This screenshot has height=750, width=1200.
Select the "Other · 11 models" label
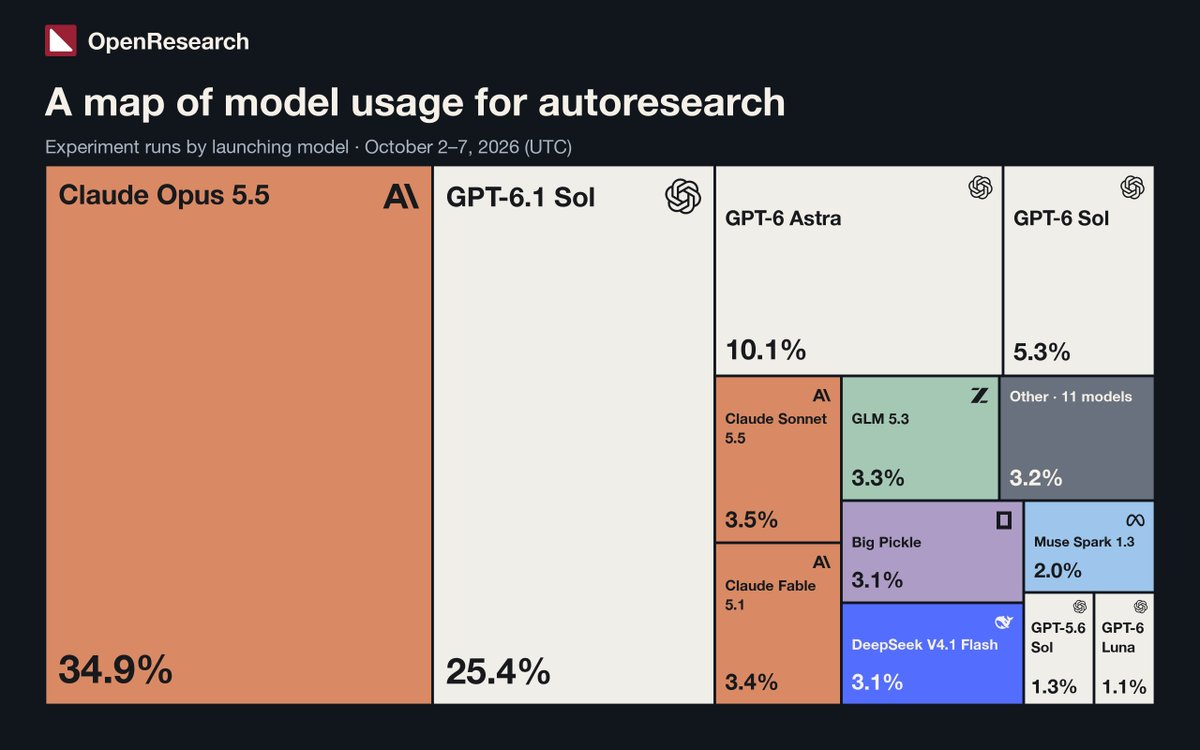pyautogui.click(x=1071, y=396)
